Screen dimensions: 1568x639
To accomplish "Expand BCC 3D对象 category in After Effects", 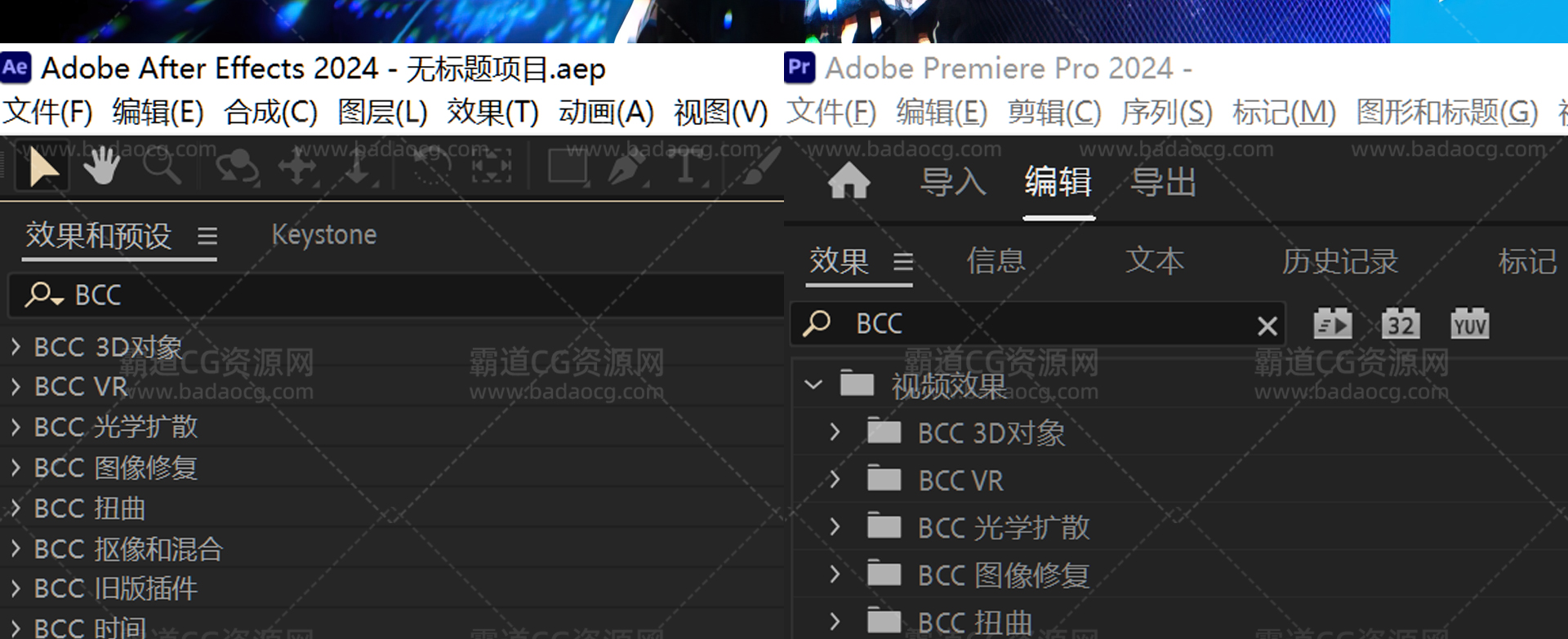I will click(16, 347).
